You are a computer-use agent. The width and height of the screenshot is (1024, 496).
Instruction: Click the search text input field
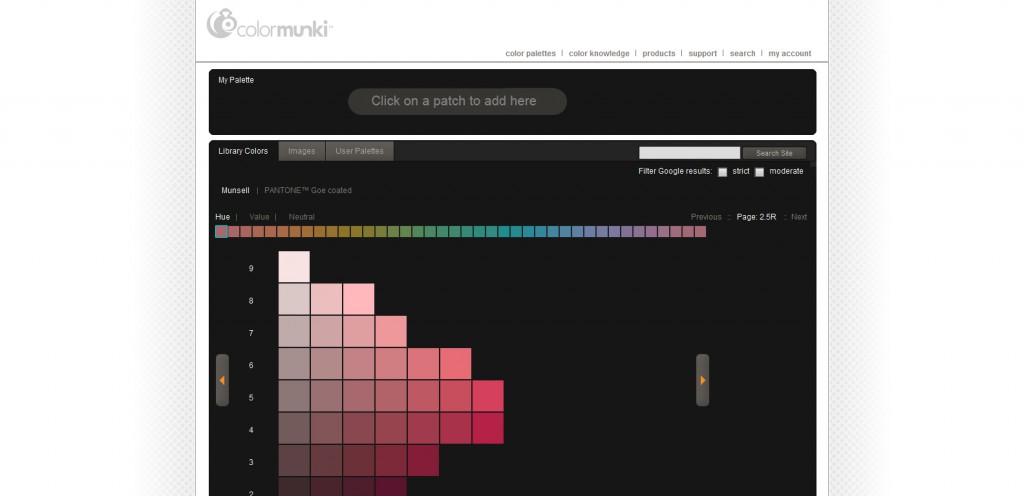(689, 153)
